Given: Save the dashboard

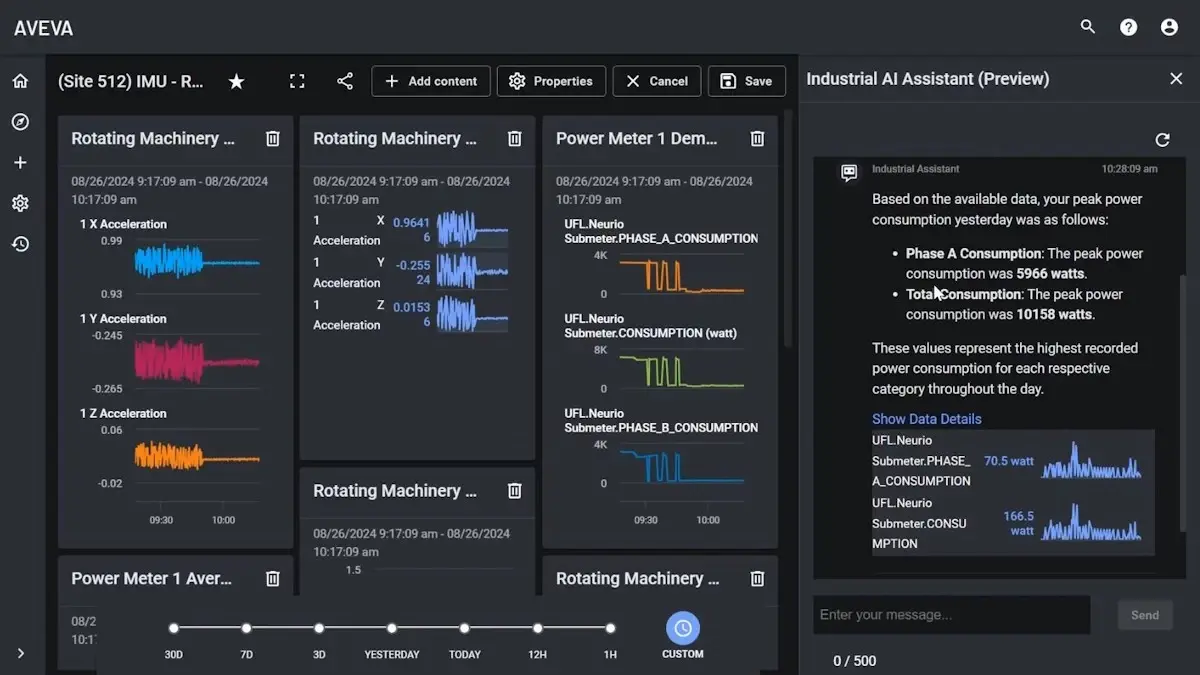Looking at the screenshot, I should 746,81.
